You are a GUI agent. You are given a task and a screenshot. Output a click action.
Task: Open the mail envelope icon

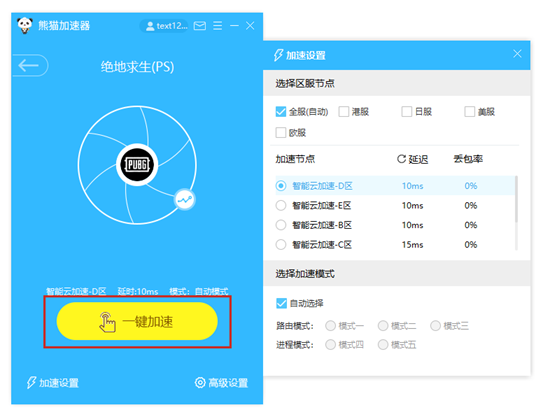[x=200, y=26]
